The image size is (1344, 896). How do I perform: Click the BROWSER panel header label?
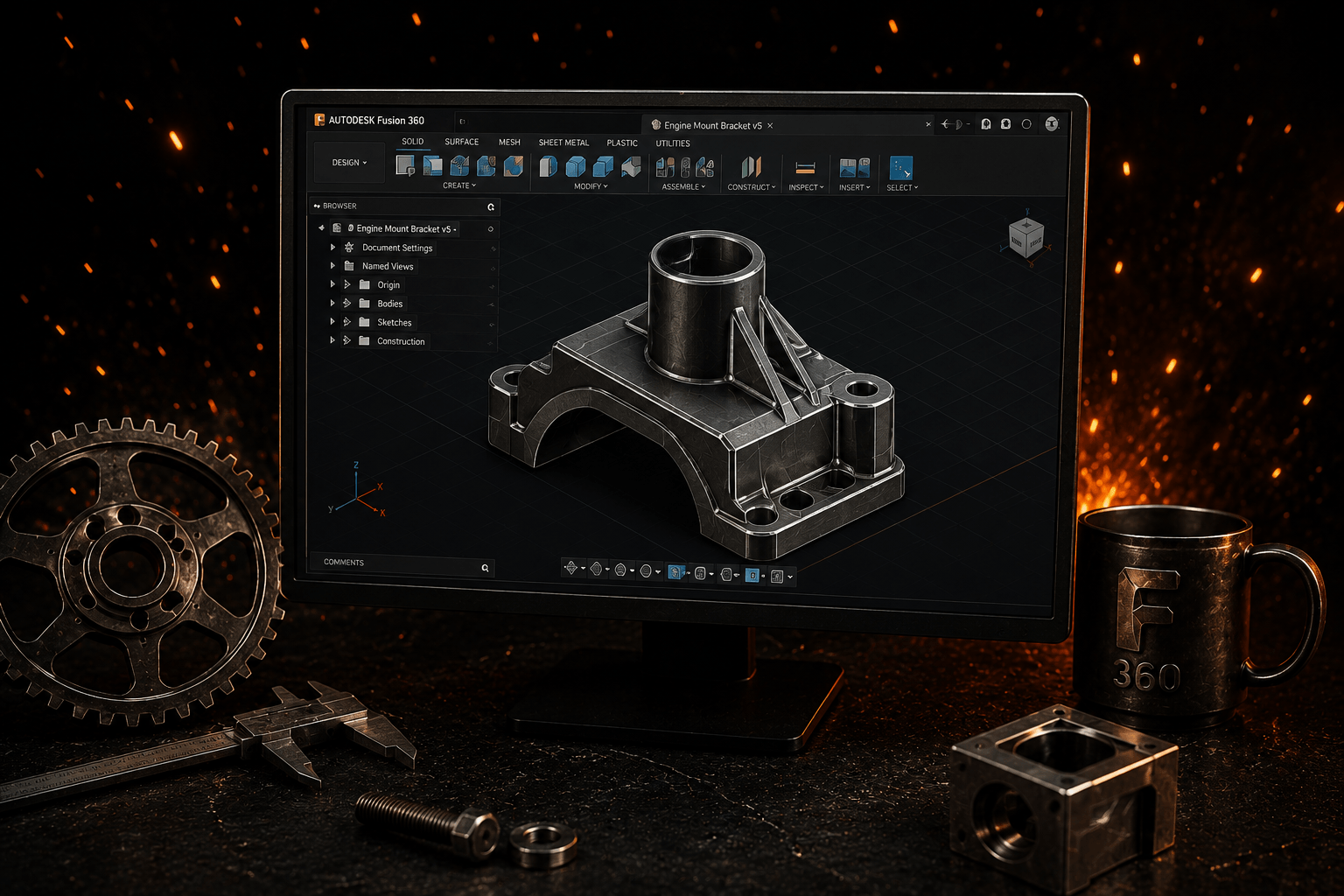tap(339, 206)
